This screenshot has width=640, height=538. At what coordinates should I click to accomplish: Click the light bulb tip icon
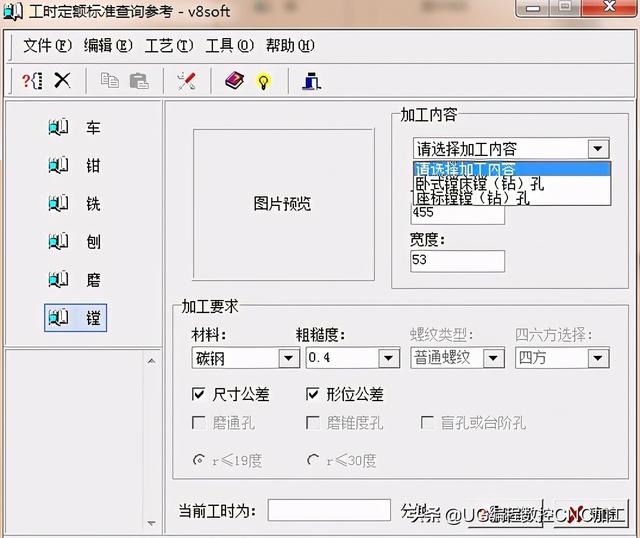click(x=263, y=82)
